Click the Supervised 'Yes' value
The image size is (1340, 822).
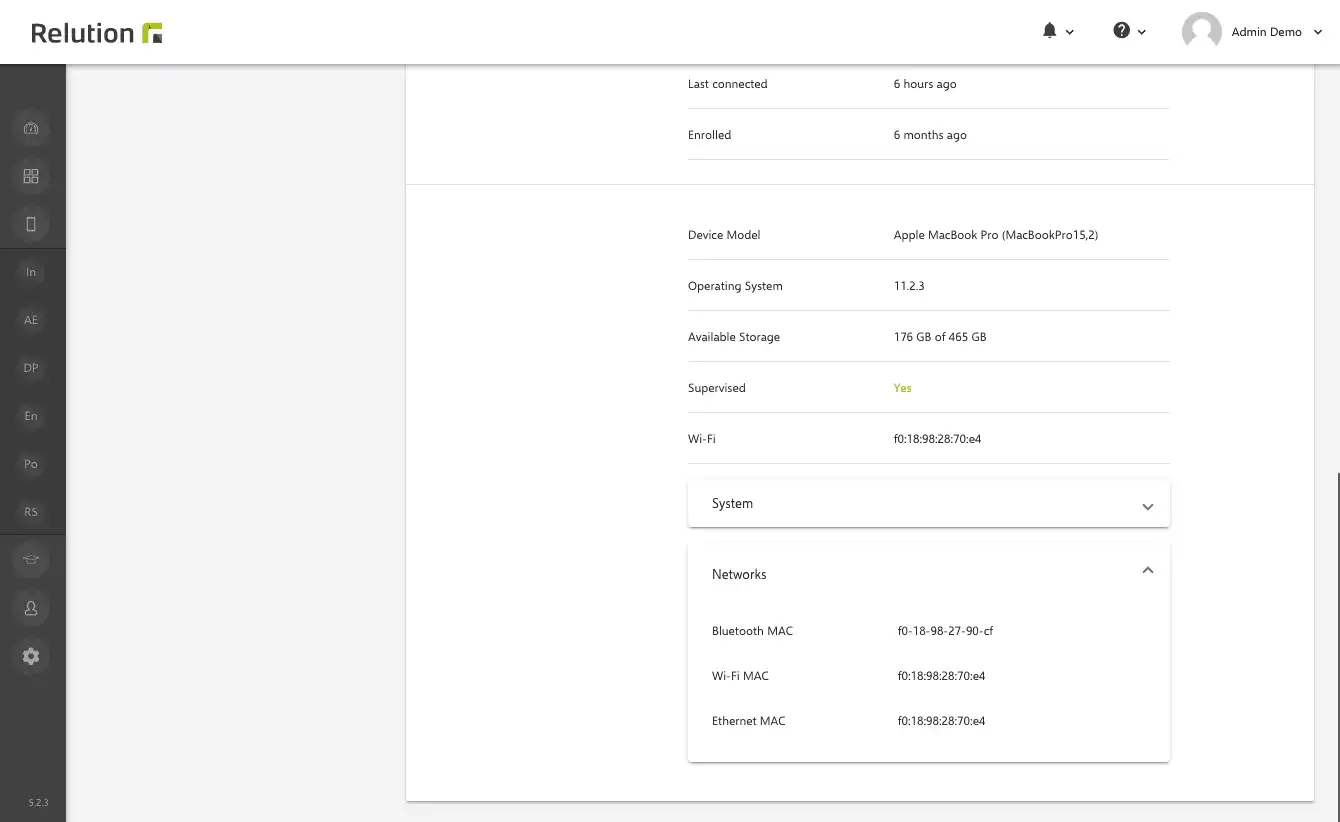(x=902, y=388)
